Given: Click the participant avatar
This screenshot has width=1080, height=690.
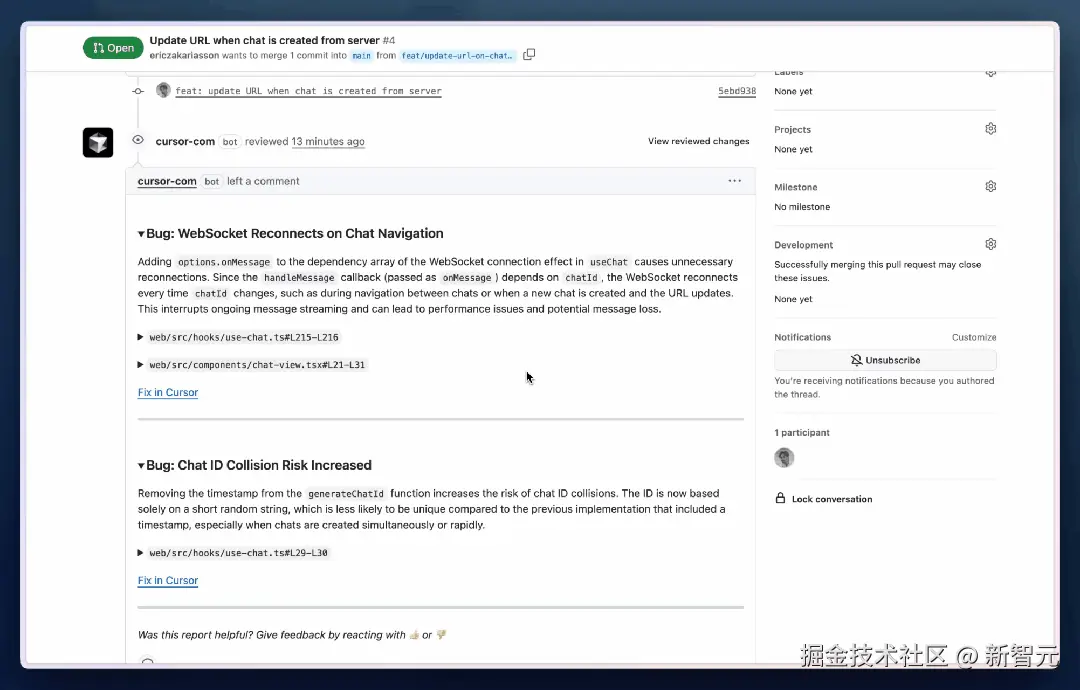Looking at the screenshot, I should point(784,457).
